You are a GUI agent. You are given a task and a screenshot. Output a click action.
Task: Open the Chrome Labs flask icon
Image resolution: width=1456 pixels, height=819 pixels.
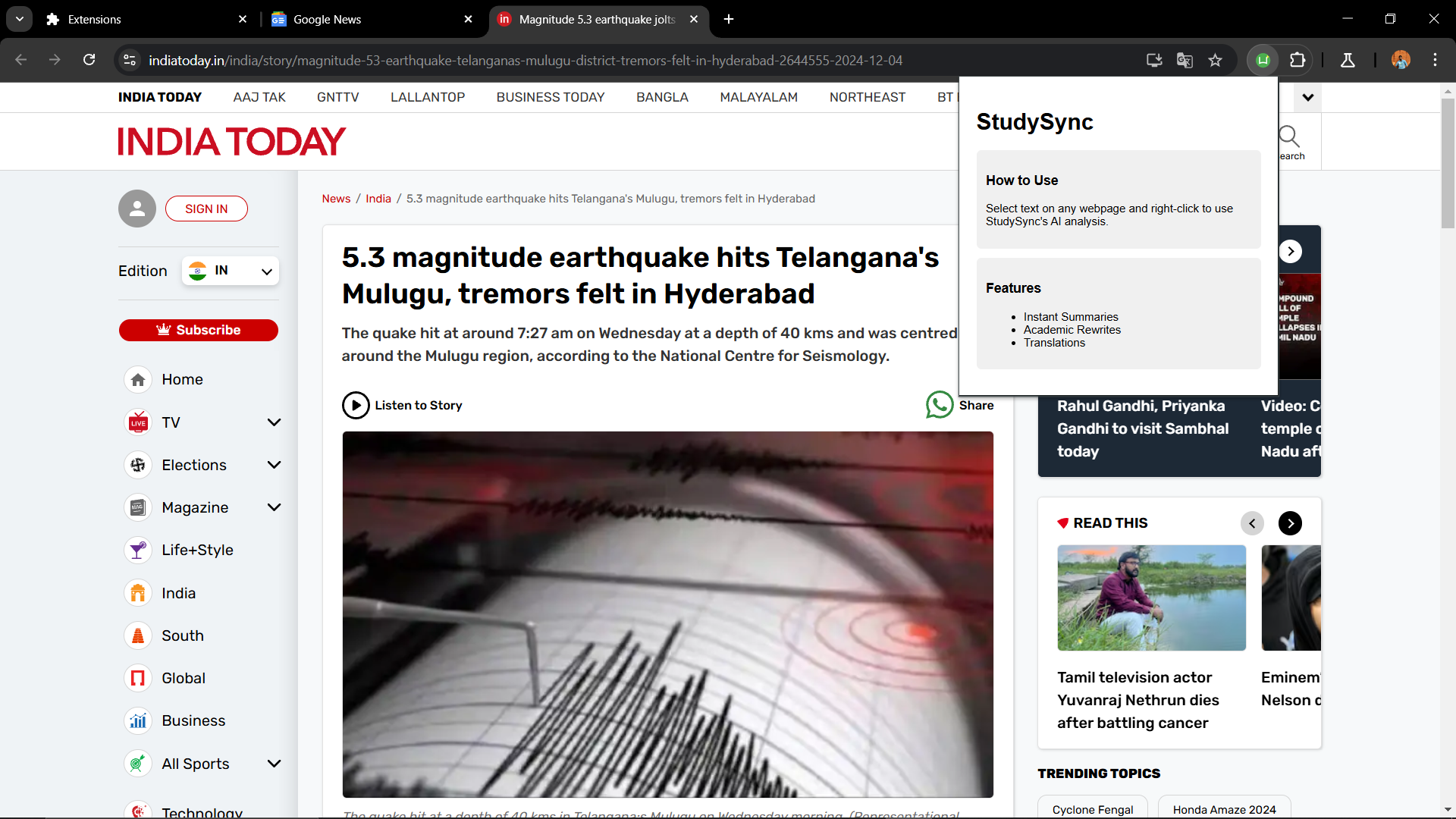click(x=1348, y=61)
